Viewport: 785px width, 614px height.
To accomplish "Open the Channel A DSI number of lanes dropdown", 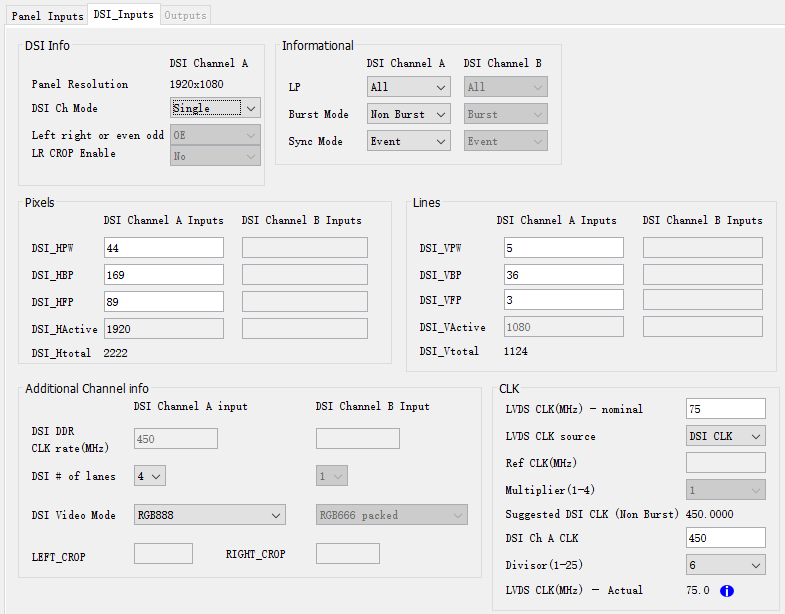I will (x=150, y=476).
